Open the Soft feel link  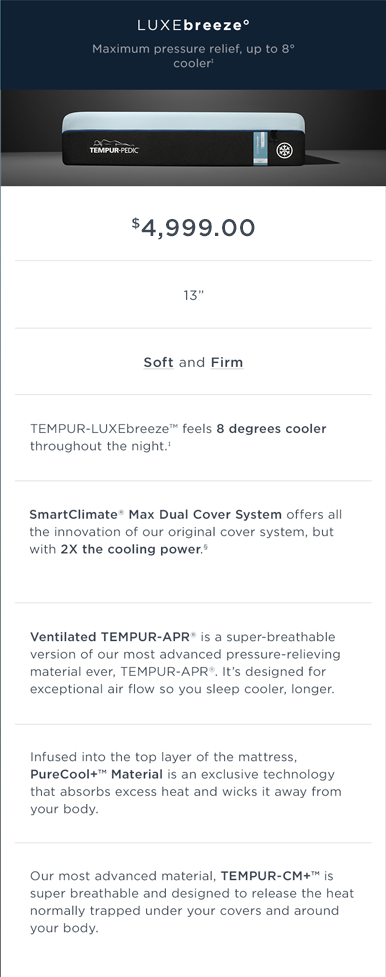(x=158, y=362)
